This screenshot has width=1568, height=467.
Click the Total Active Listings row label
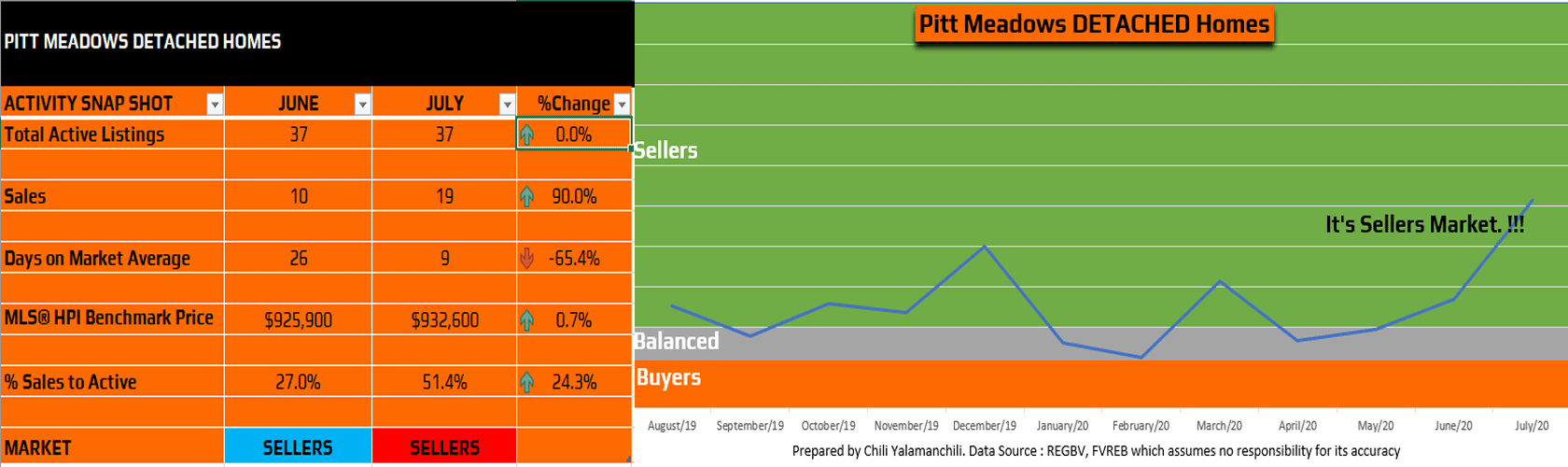pyautogui.click(x=84, y=134)
